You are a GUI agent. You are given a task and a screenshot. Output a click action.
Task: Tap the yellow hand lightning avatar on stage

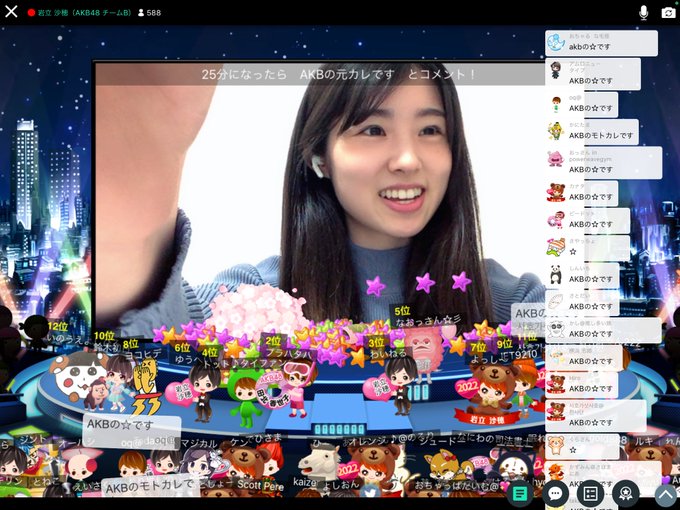click(146, 386)
